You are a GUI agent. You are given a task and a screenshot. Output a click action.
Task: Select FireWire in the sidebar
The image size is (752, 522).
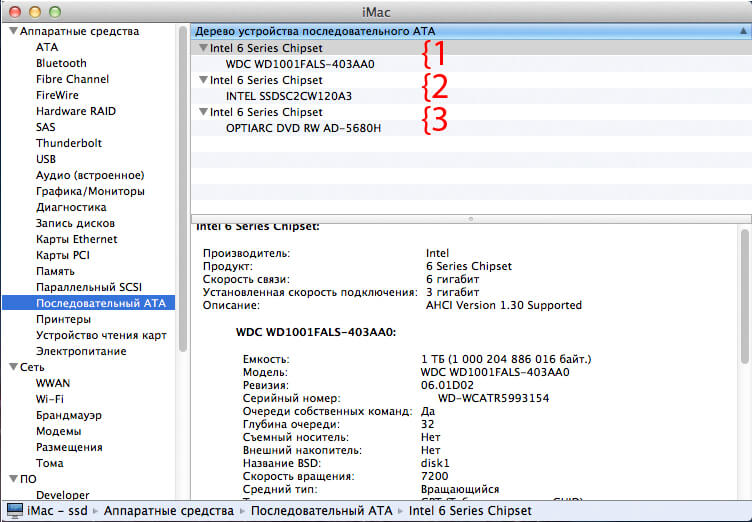click(57, 95)
